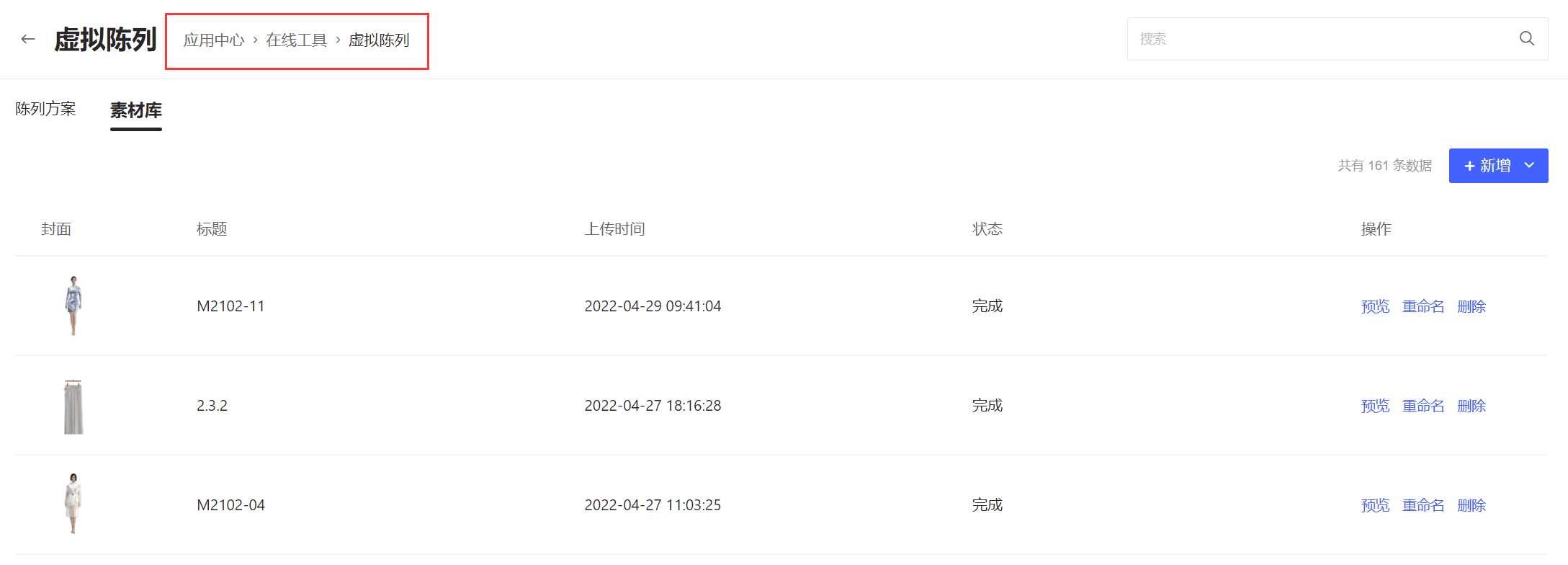This screenshot has width=1568, height=565.
Task: Preview the M2102-04 item
Action: [x=1375, y=505]
